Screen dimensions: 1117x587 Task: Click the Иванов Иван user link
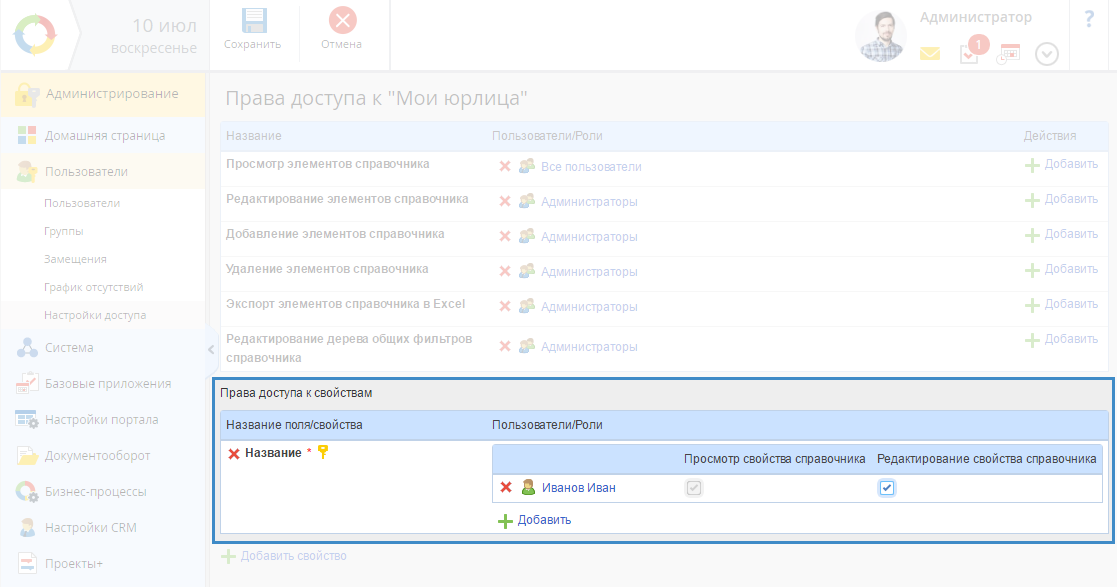578,488
